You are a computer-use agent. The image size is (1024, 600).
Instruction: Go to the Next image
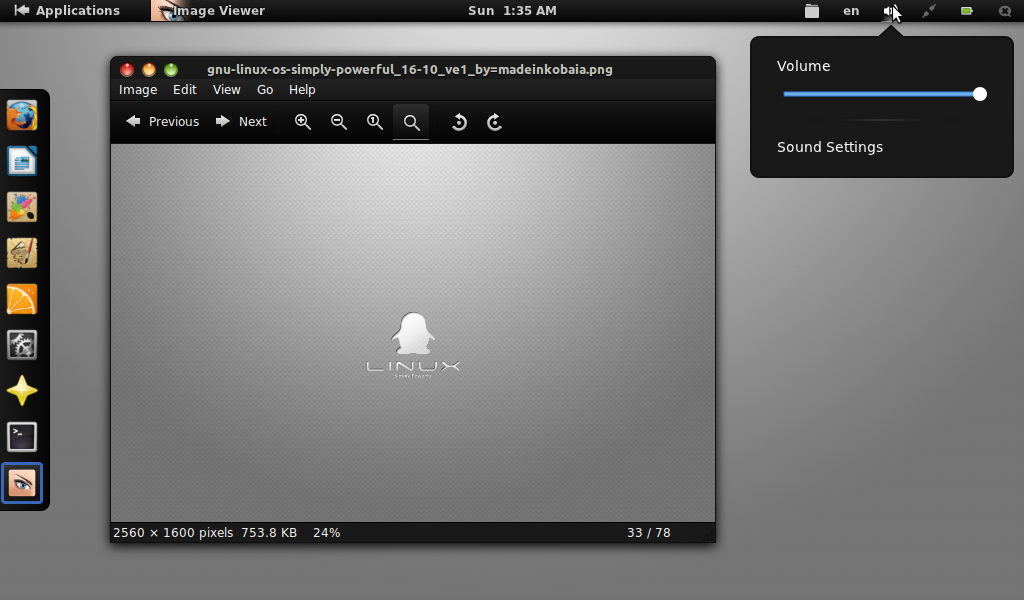click(x=241, y=121)
